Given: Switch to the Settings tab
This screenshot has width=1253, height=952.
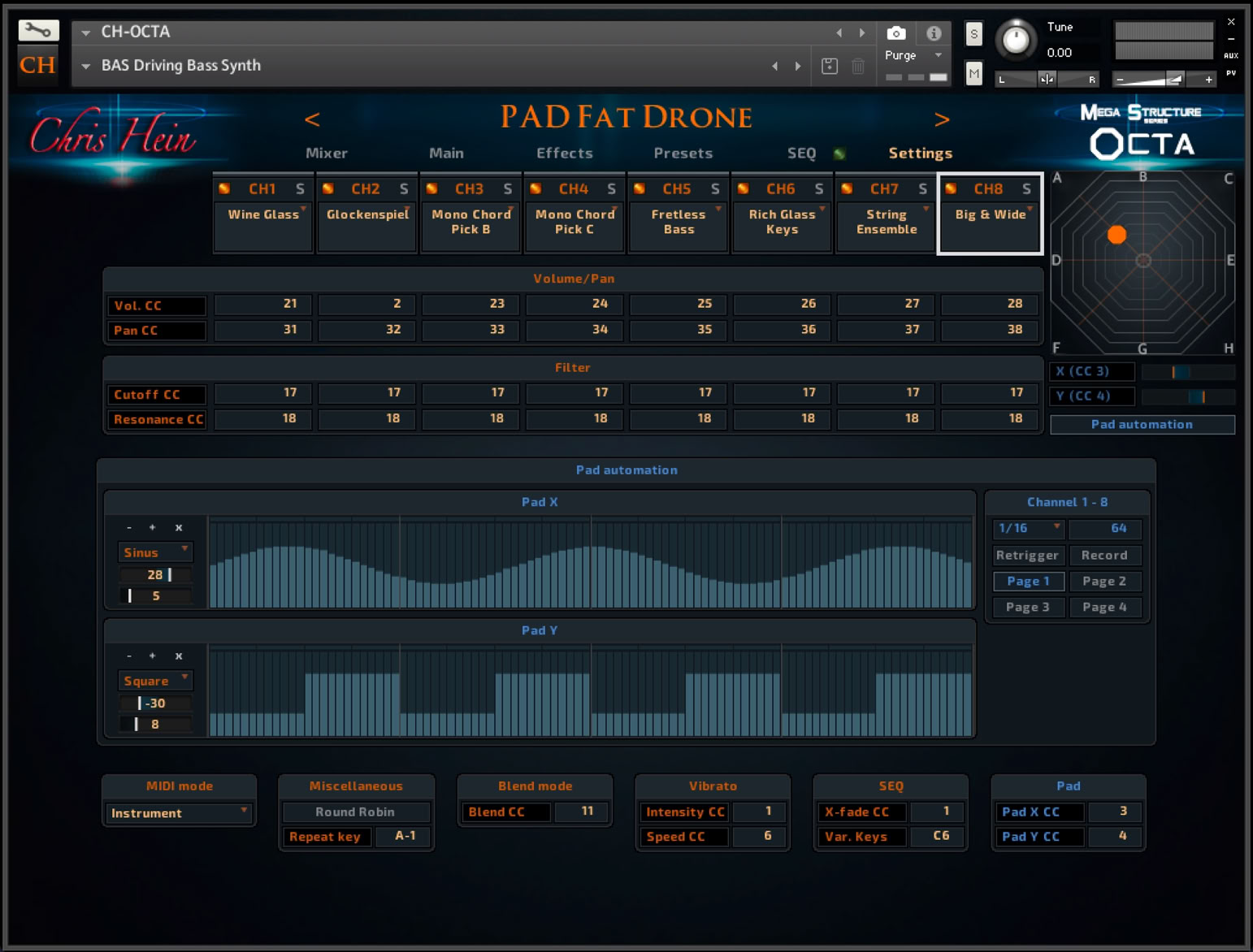Looking at the screenshot, I should pyautogui.click(x=921, y=154).
